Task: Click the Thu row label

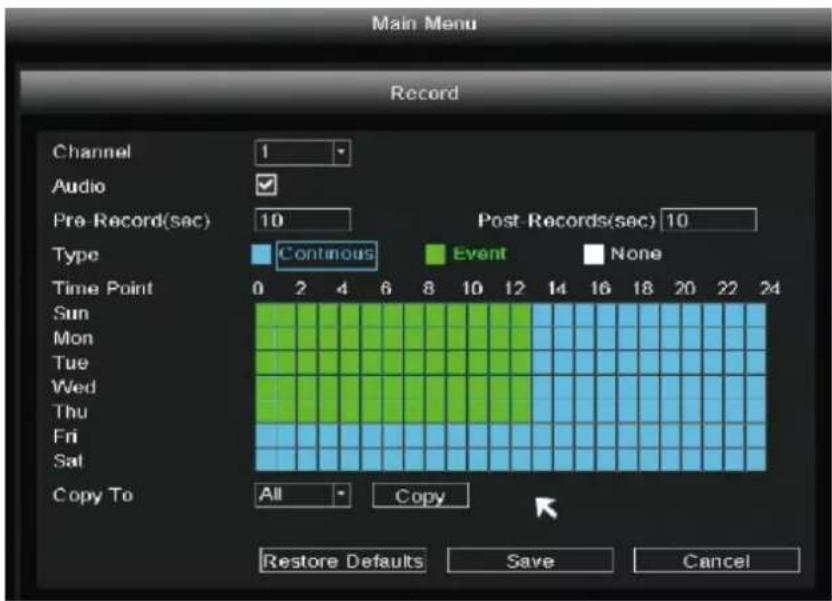Action: point(71,412)
